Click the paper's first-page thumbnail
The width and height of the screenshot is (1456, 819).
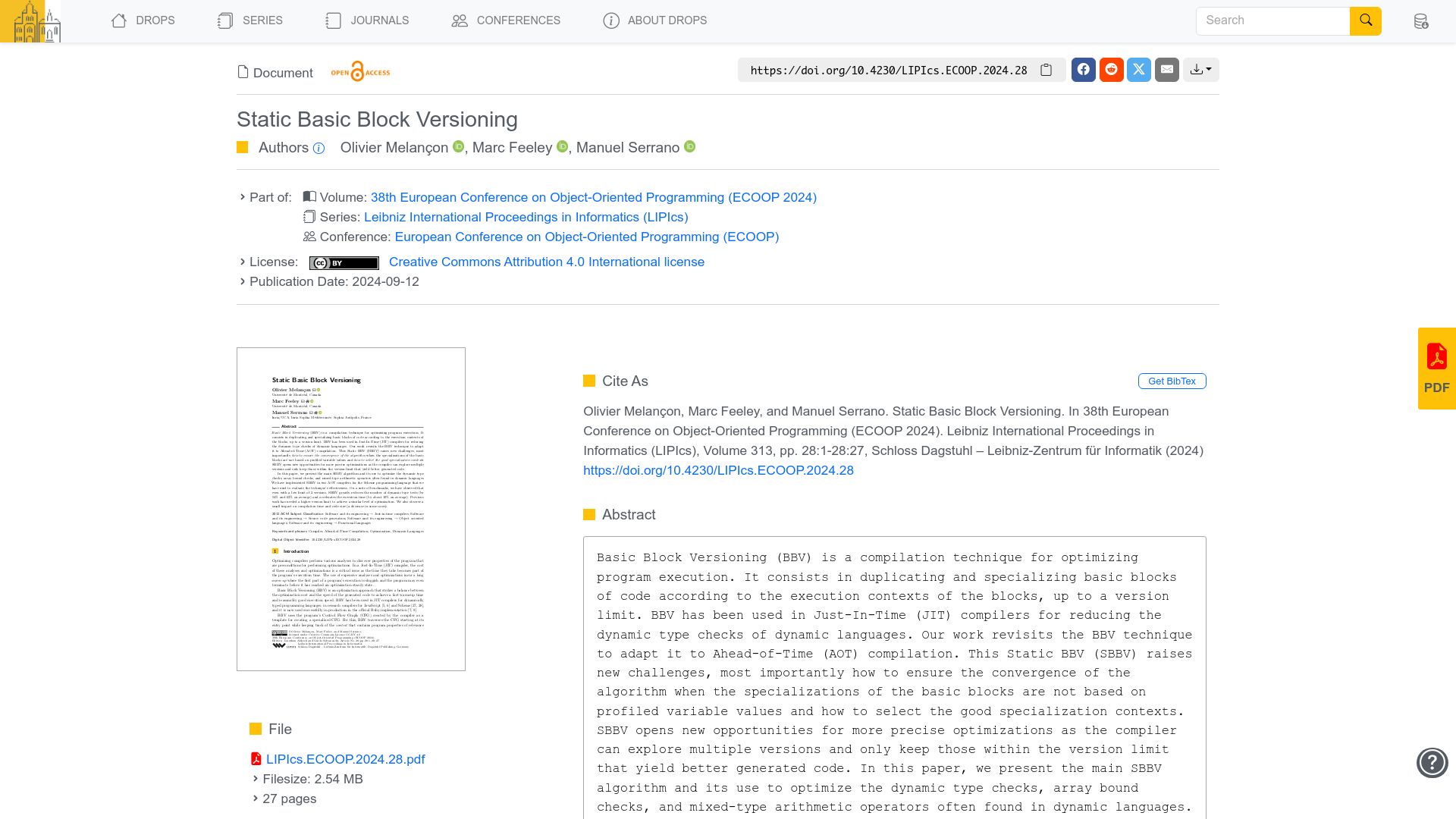point(351,509)
